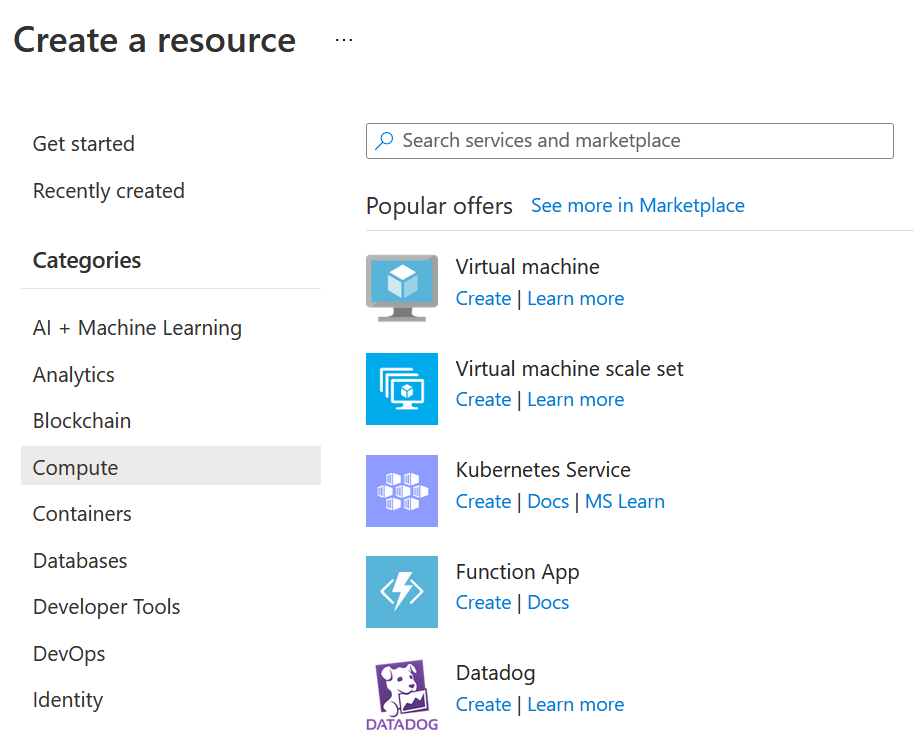914x738 pixels.
Task: Click Create under Virtual machine
Action: (x=483, y=299)
